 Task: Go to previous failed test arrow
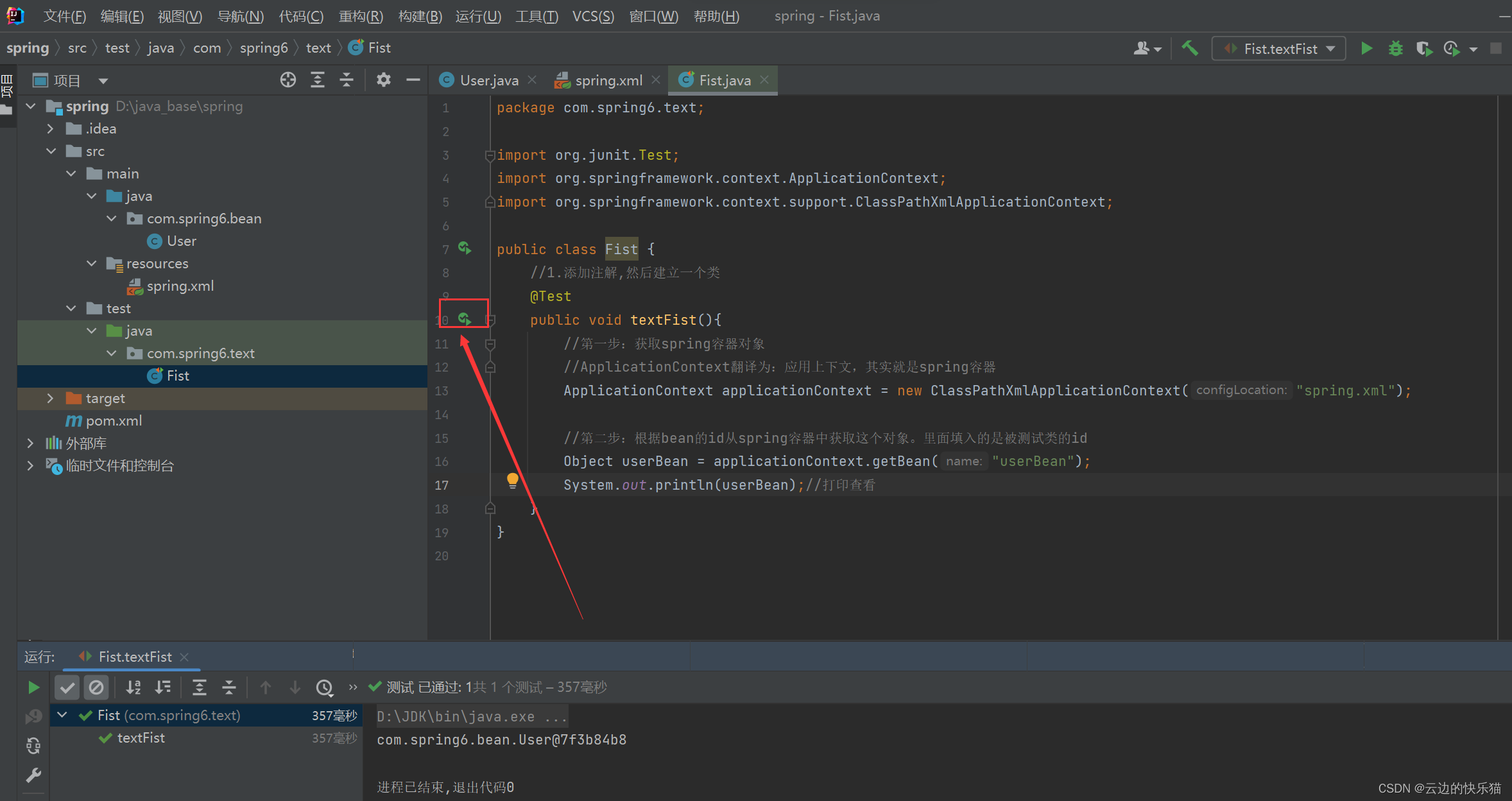point(266,688)
